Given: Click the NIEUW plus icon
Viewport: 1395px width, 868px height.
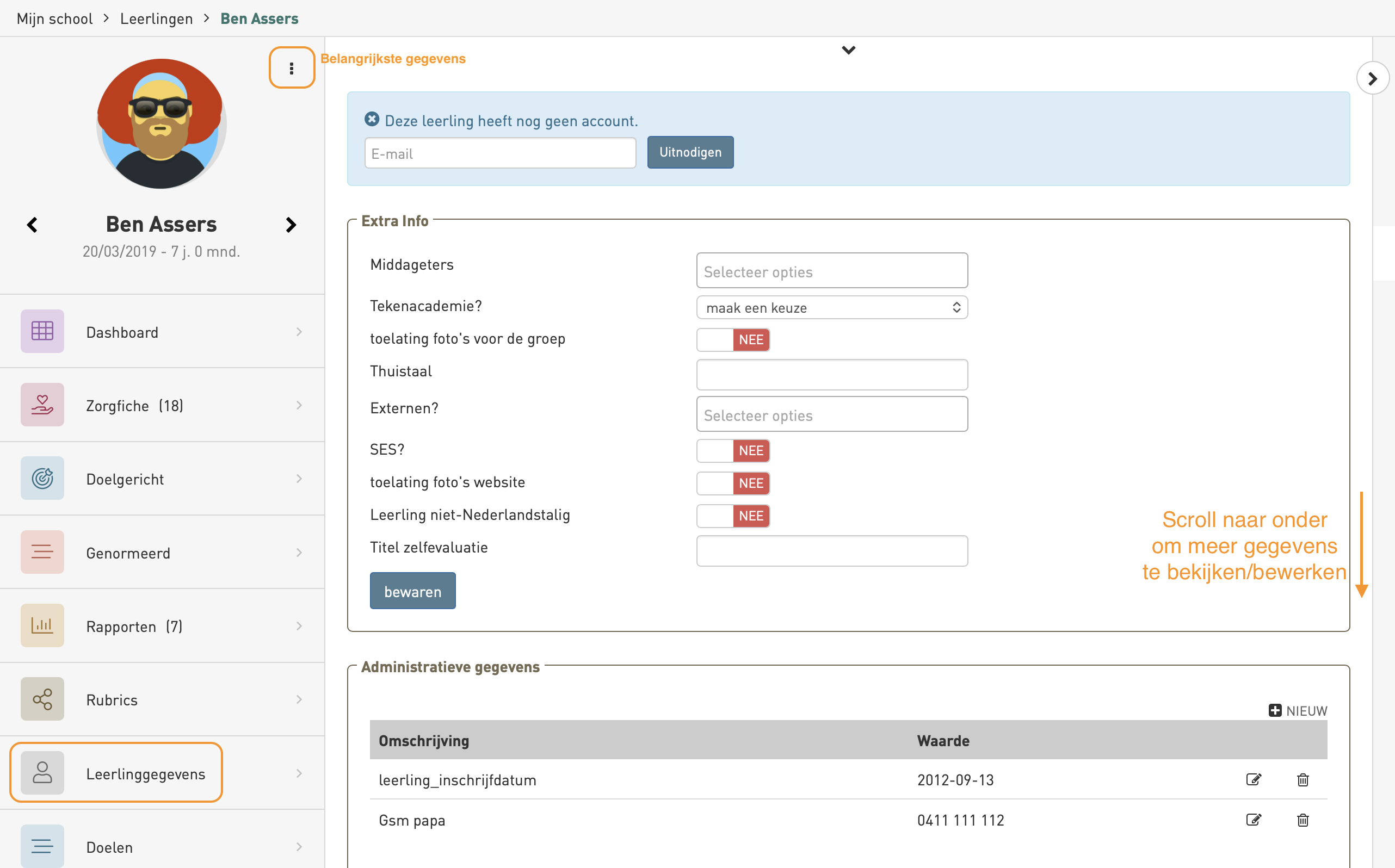Looking at the screenshot, I should [x=1274, y=710].
